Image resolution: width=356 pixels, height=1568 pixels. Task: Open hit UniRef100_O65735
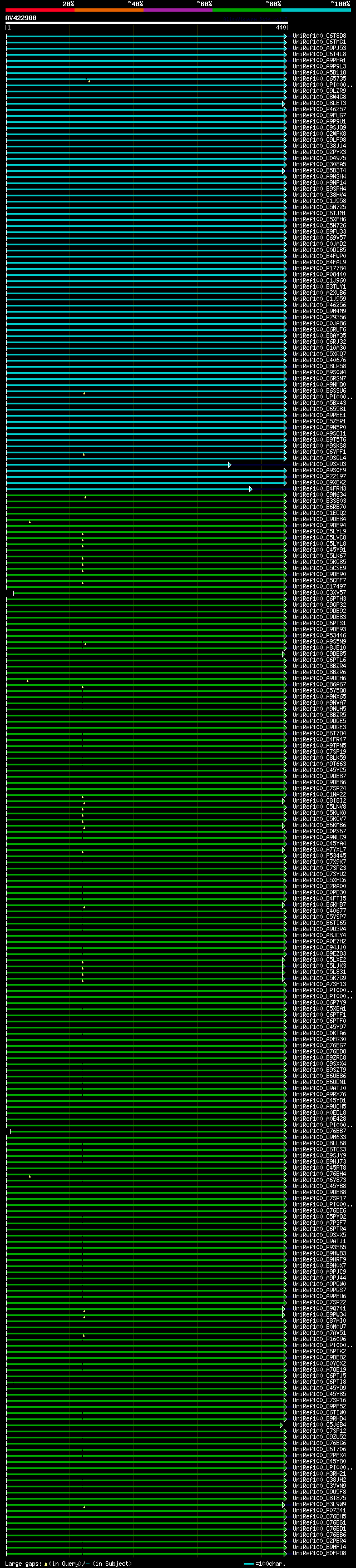[319, 78]
